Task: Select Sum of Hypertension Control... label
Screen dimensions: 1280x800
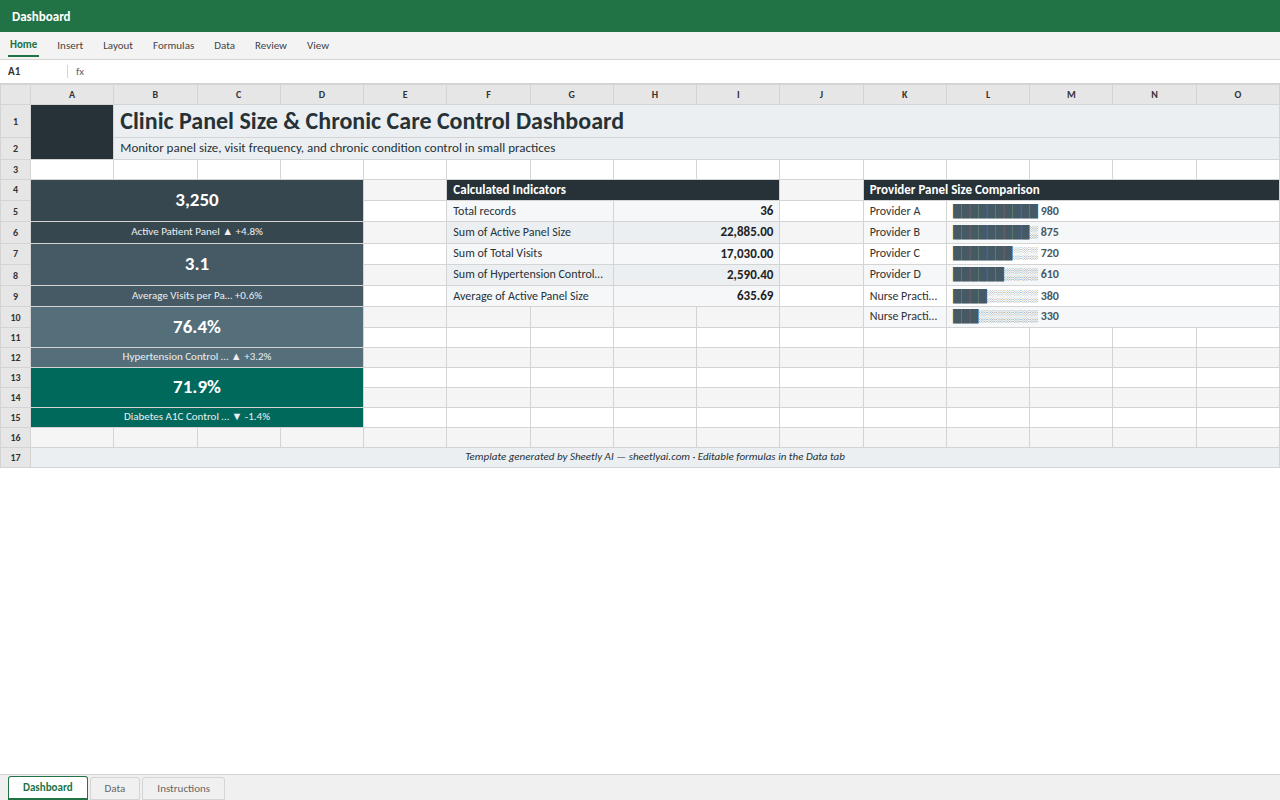Action: pos(530,275)
